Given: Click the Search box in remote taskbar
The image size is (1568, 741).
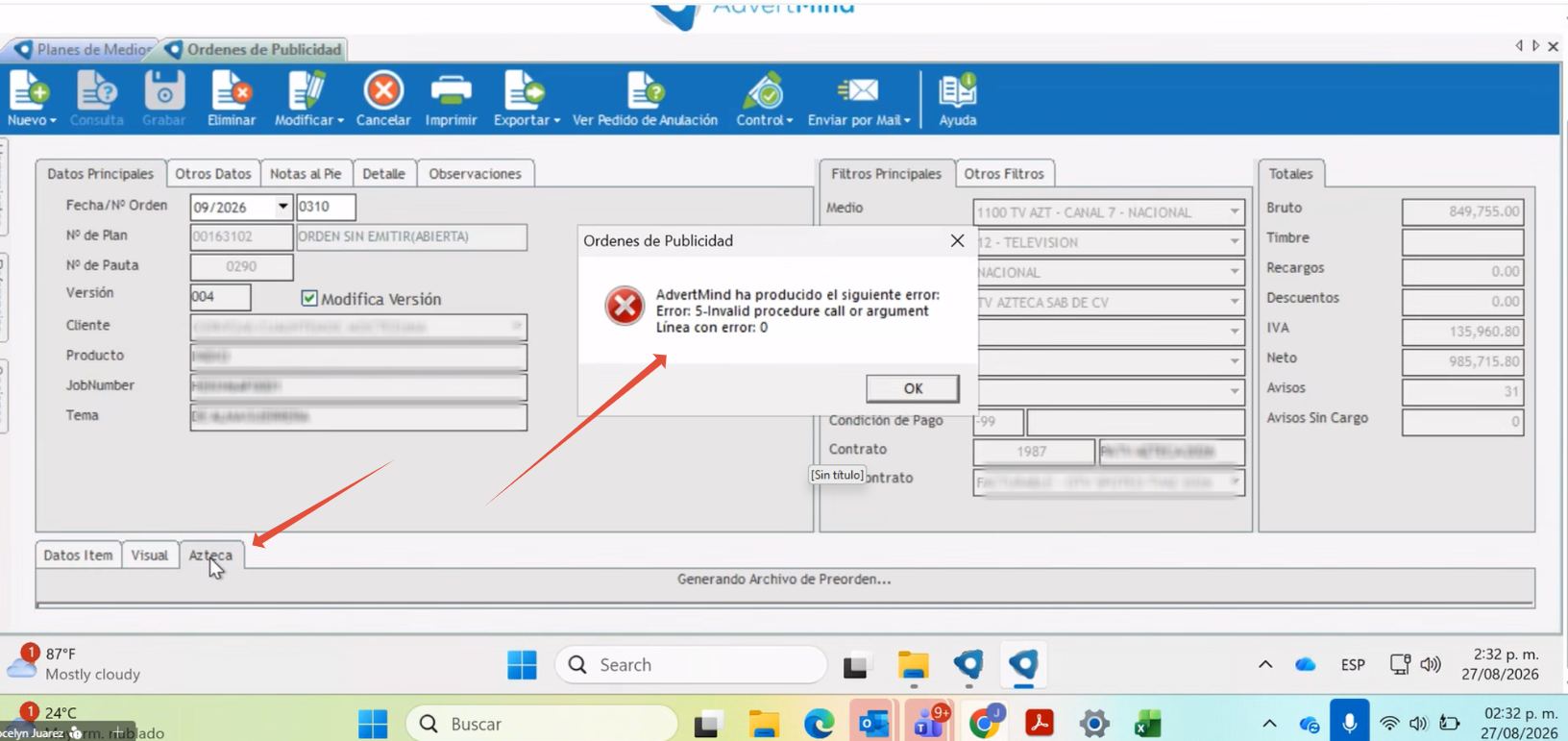Looking at the screenshot, I should tap(690, 664).
